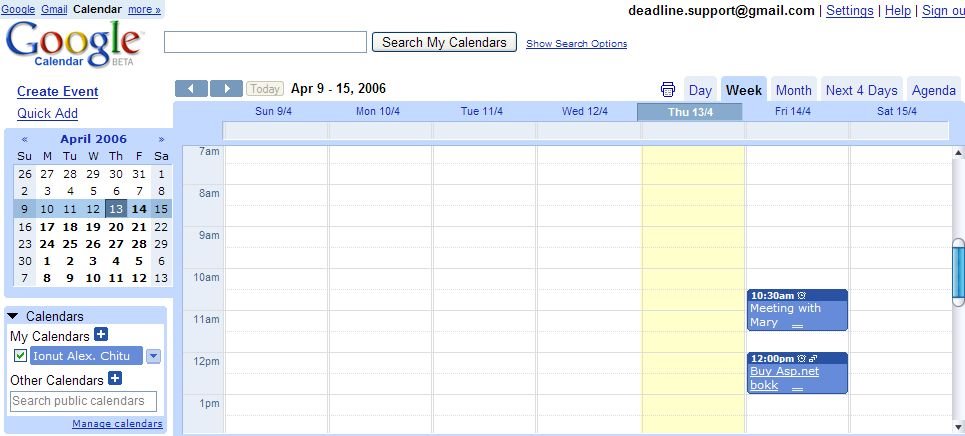Open the Gmail link in top bar

[x=54, y=9]
